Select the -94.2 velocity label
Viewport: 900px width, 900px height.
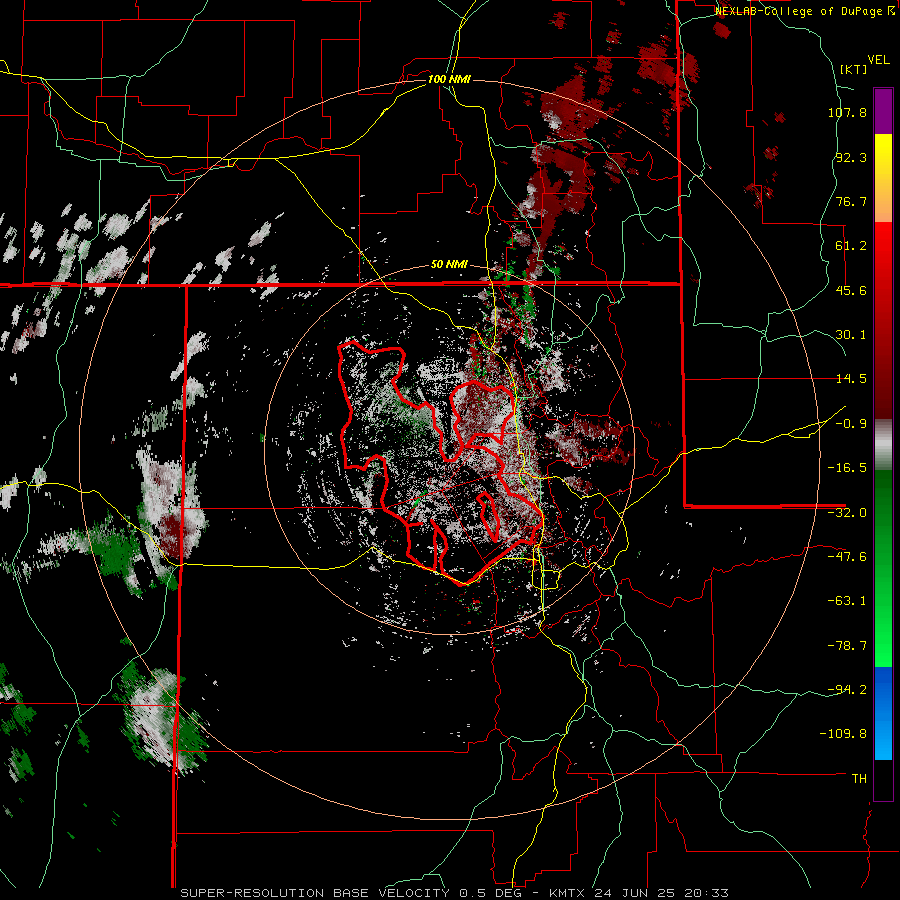click(x=847, y=689)
